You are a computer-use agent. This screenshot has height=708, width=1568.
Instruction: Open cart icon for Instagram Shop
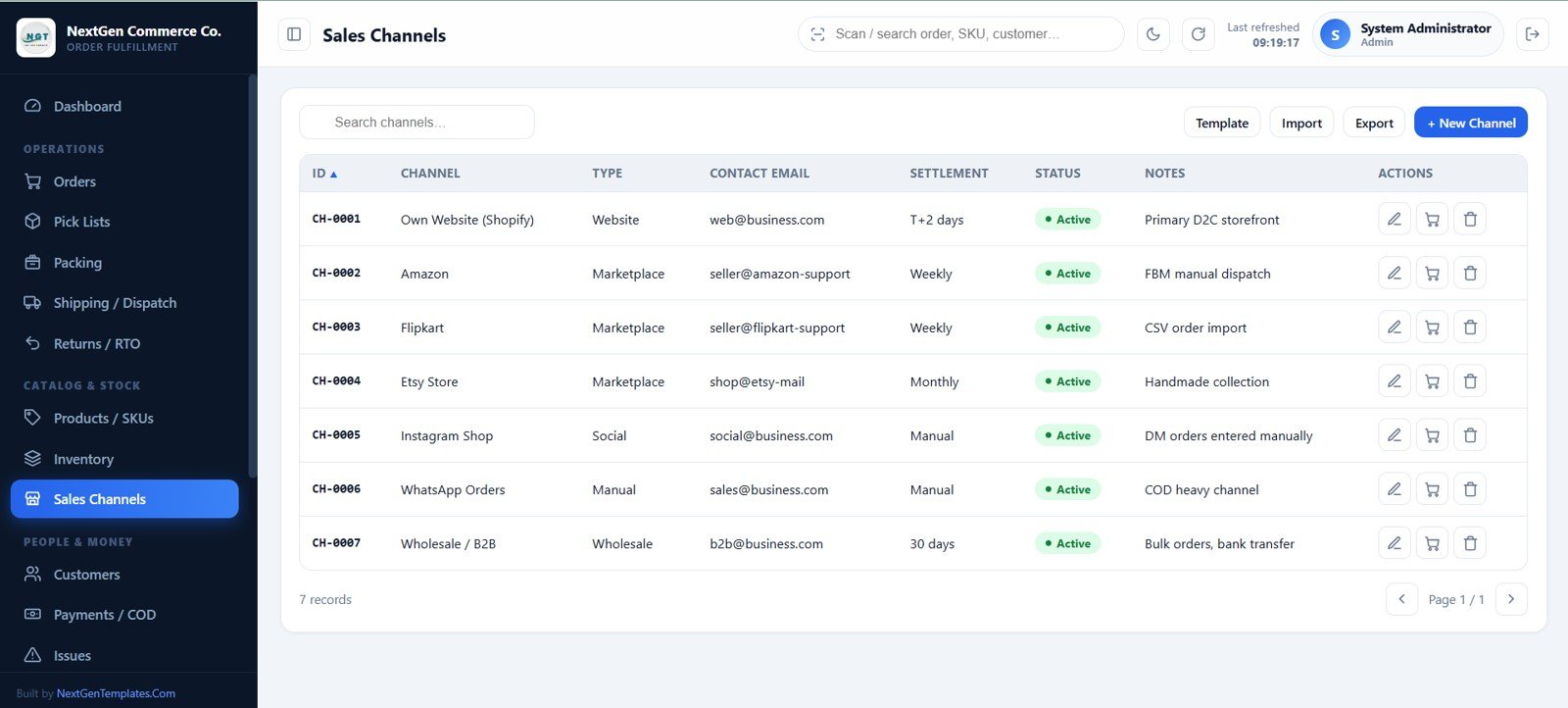coord(1432,434)
